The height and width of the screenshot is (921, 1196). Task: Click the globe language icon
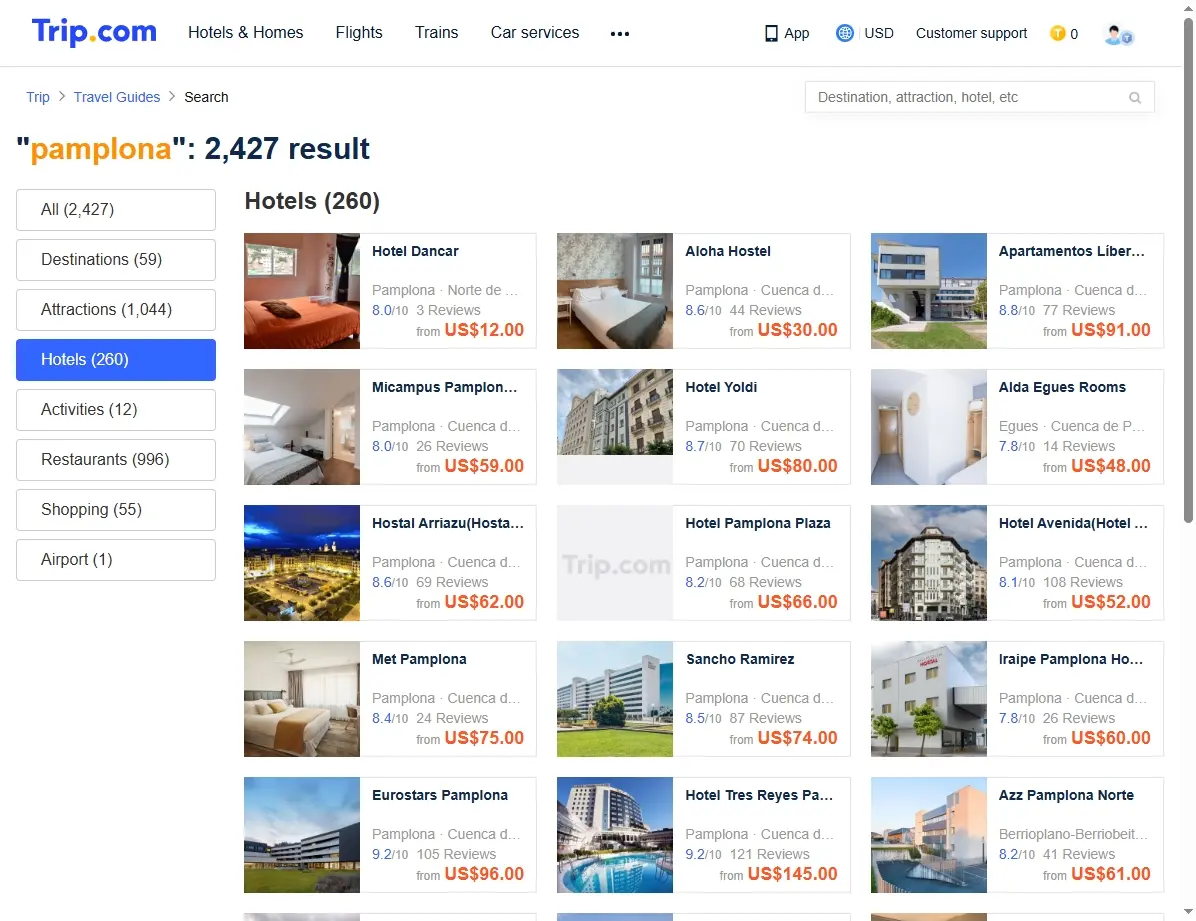(844, 33)
